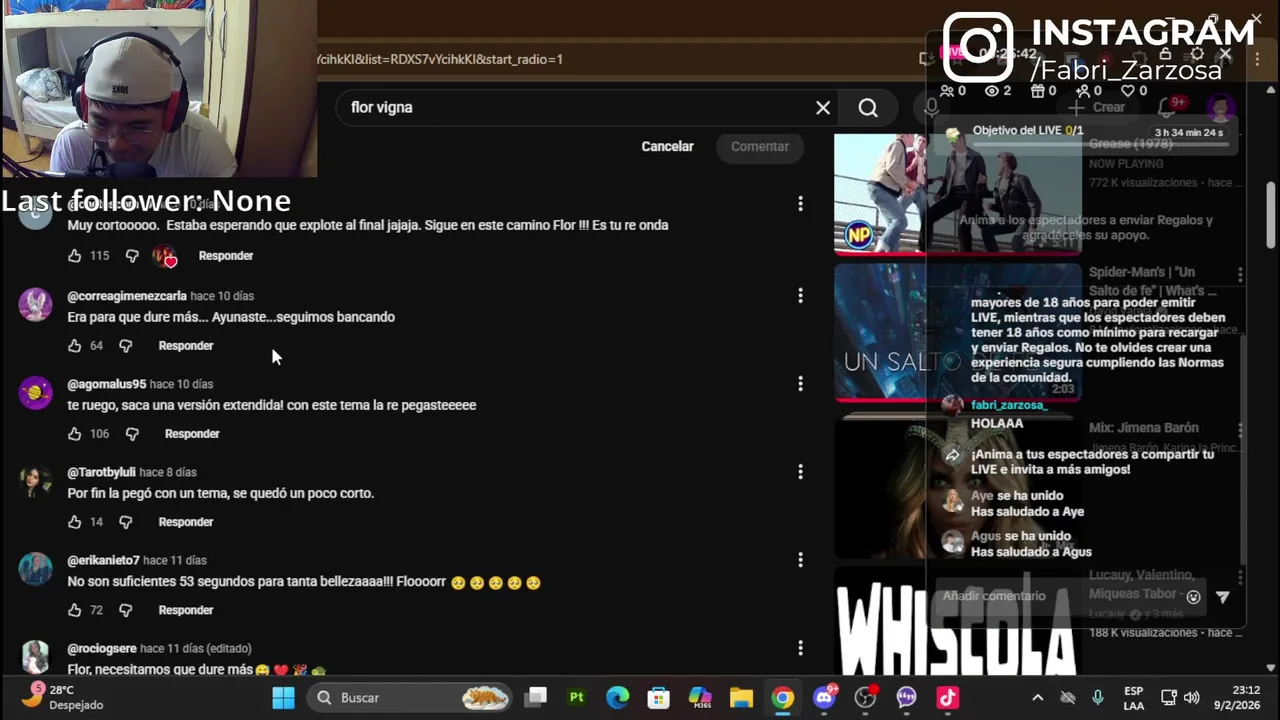Image resolution: width=1280 pixels, height=720 pixels.
Task: Dislike the 'Muy cortooooo' comment
Action: pyautogui.click(x=132, y=256)
